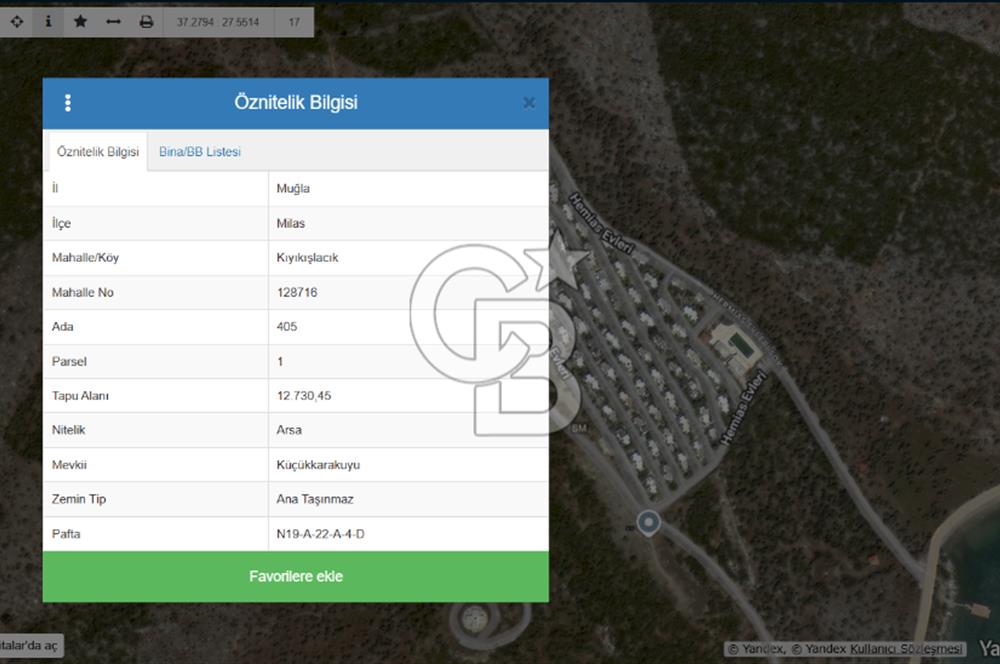Click the Tapu Alanı value 12.730,45

tap(304, 396)
